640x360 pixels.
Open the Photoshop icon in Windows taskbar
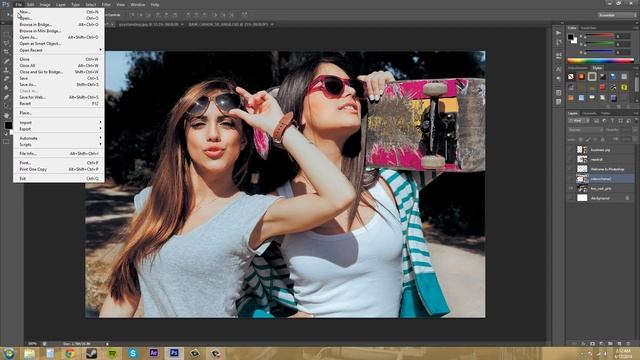click(x=174, y=353)
